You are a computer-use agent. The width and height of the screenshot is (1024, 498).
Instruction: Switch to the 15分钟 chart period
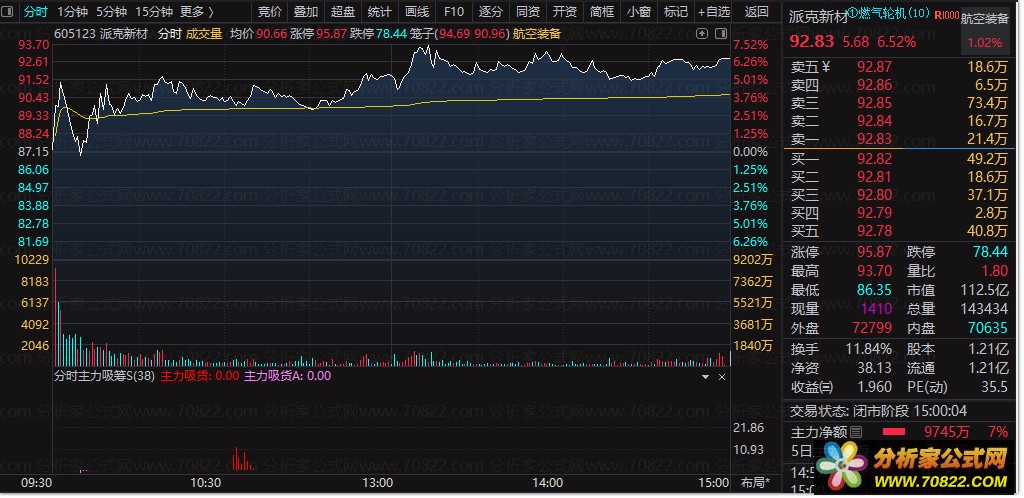[x=153, y=12]
